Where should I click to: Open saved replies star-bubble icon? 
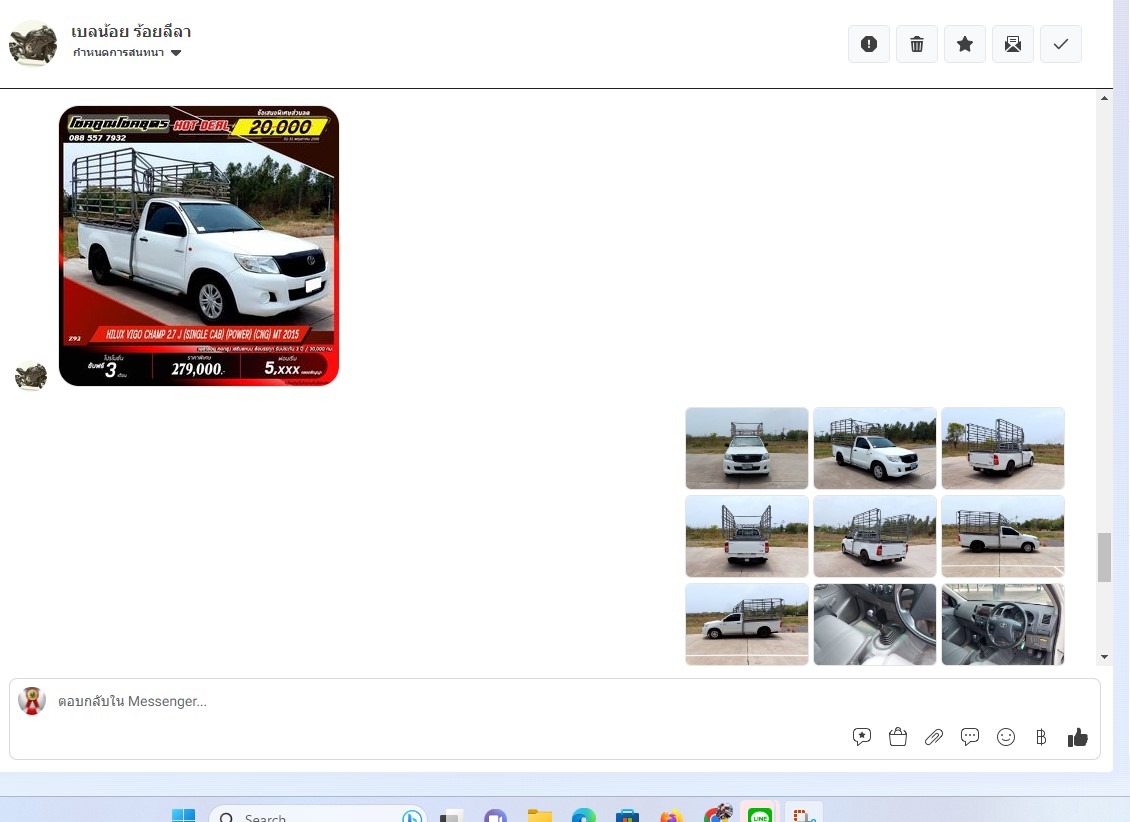point(862,737)
